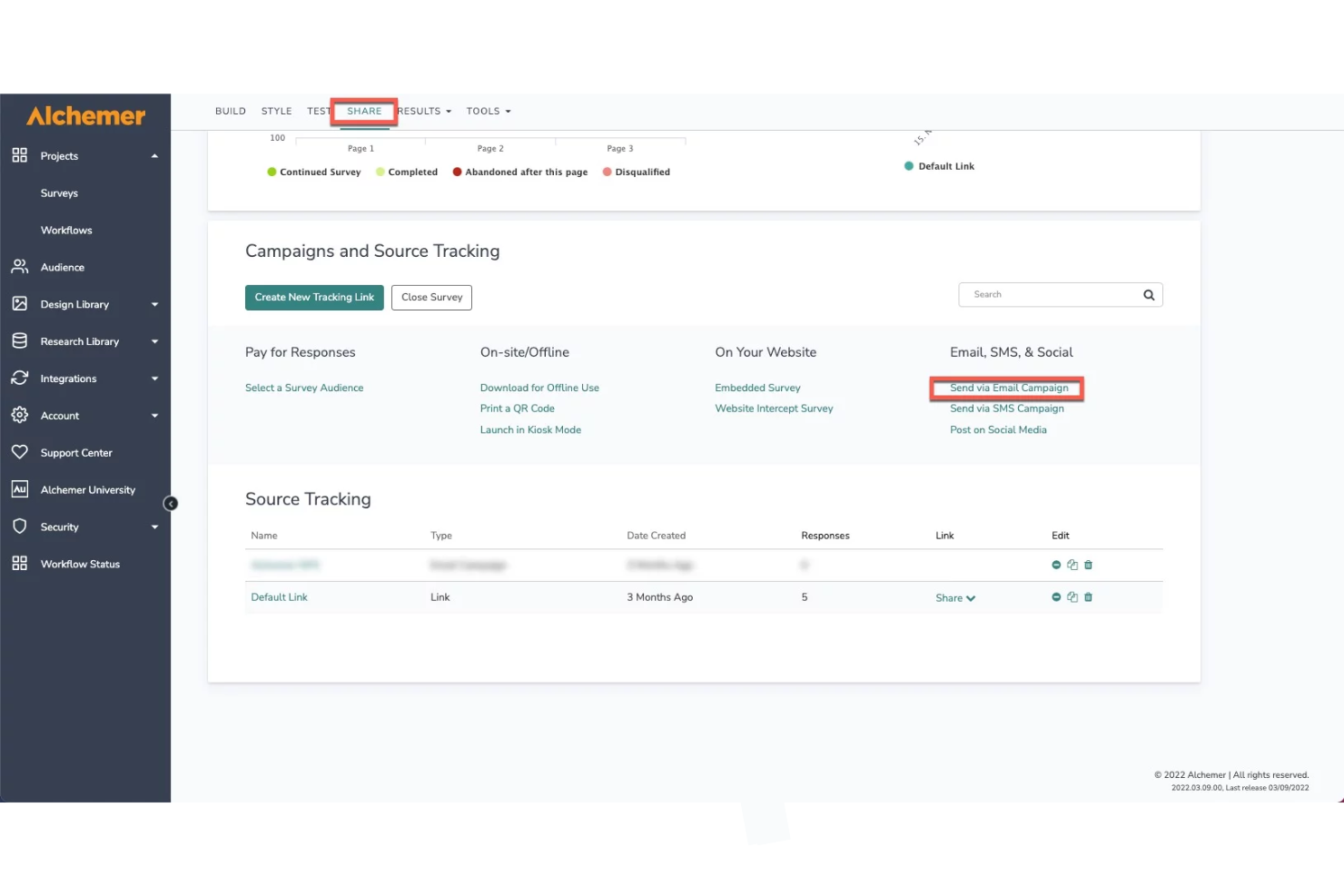Open Integrations via its sync icon
Viewport: 1344px width, 896px height.
[x=20, y=378]
